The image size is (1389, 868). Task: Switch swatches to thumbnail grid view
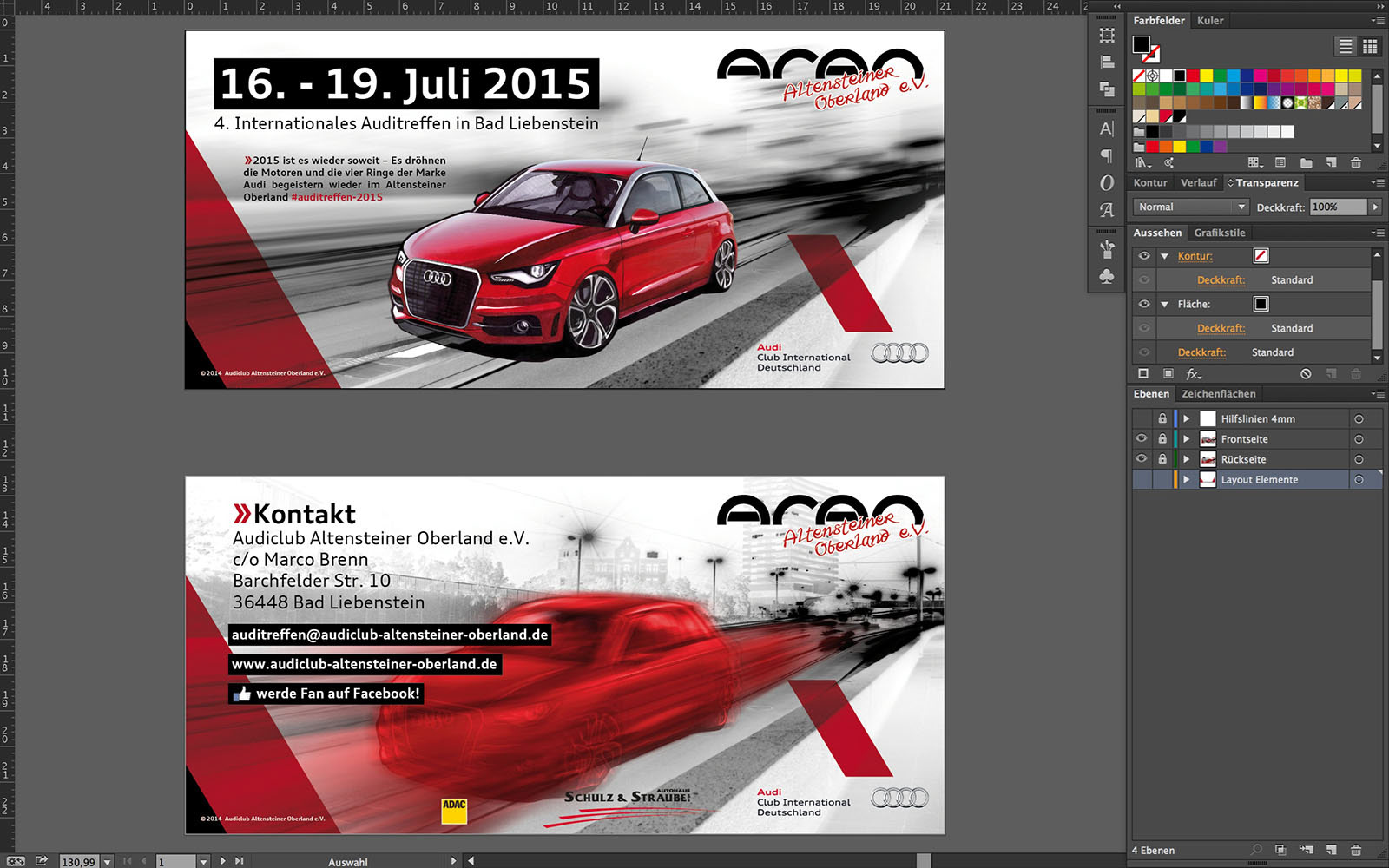(1370, 46)
